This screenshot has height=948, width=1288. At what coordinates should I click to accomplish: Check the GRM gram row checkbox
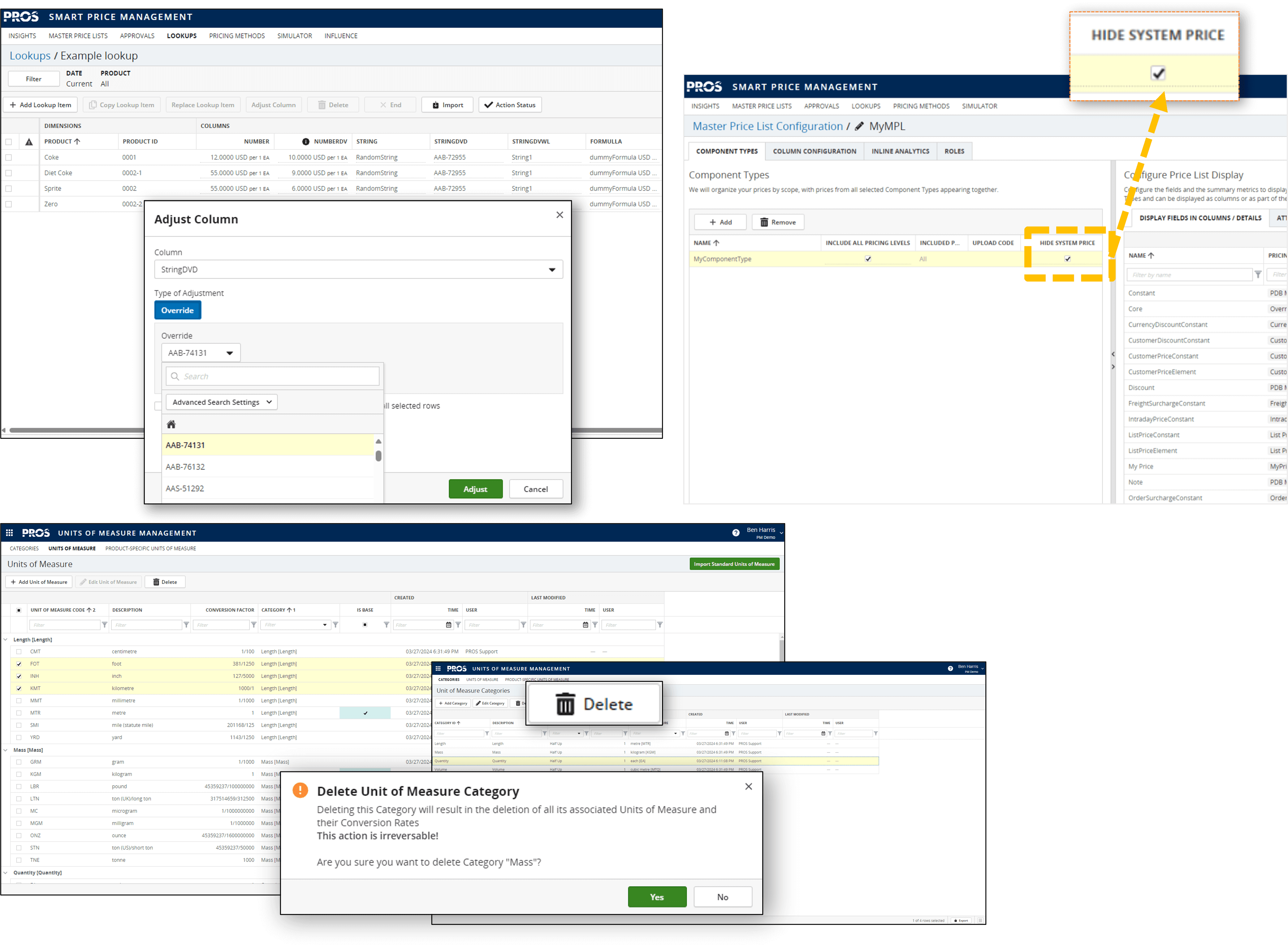19,762
